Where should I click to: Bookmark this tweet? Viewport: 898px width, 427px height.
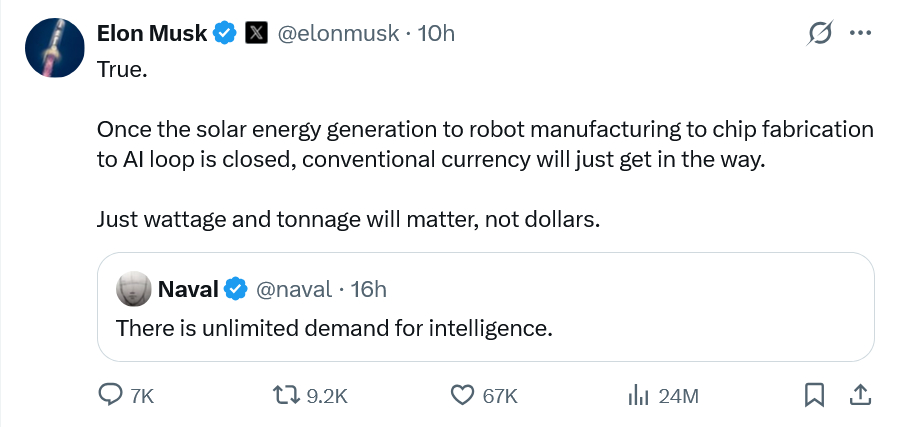pos(814,396)
